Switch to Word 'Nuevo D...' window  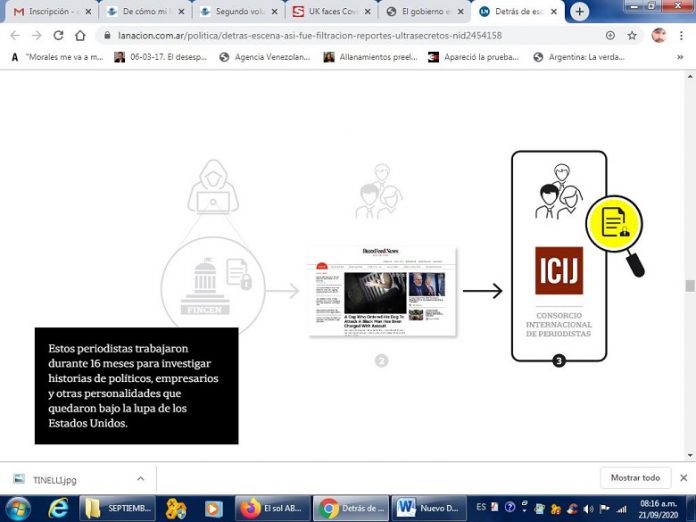[429, 509]
